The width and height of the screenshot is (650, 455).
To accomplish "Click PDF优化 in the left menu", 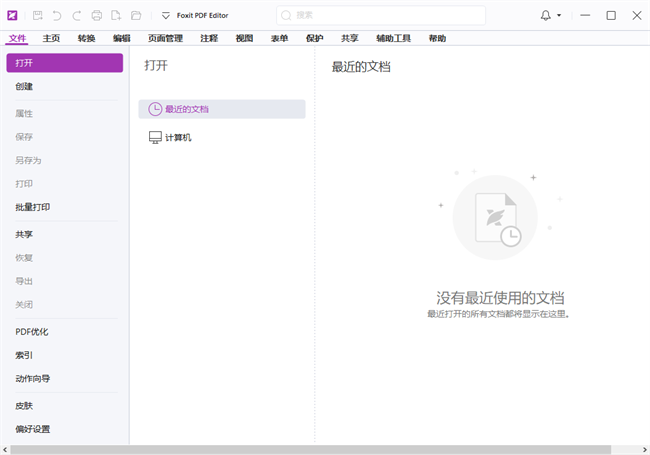I will pos(32,331).
